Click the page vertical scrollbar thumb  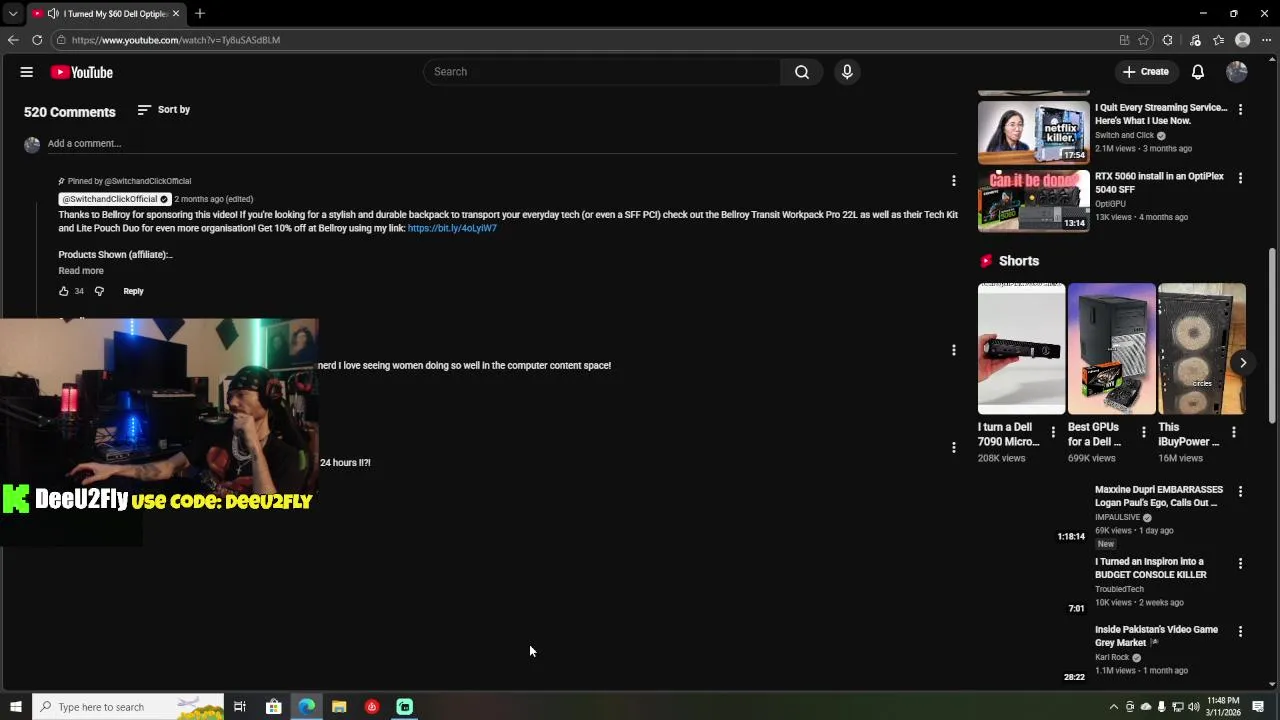point(1272,335)
